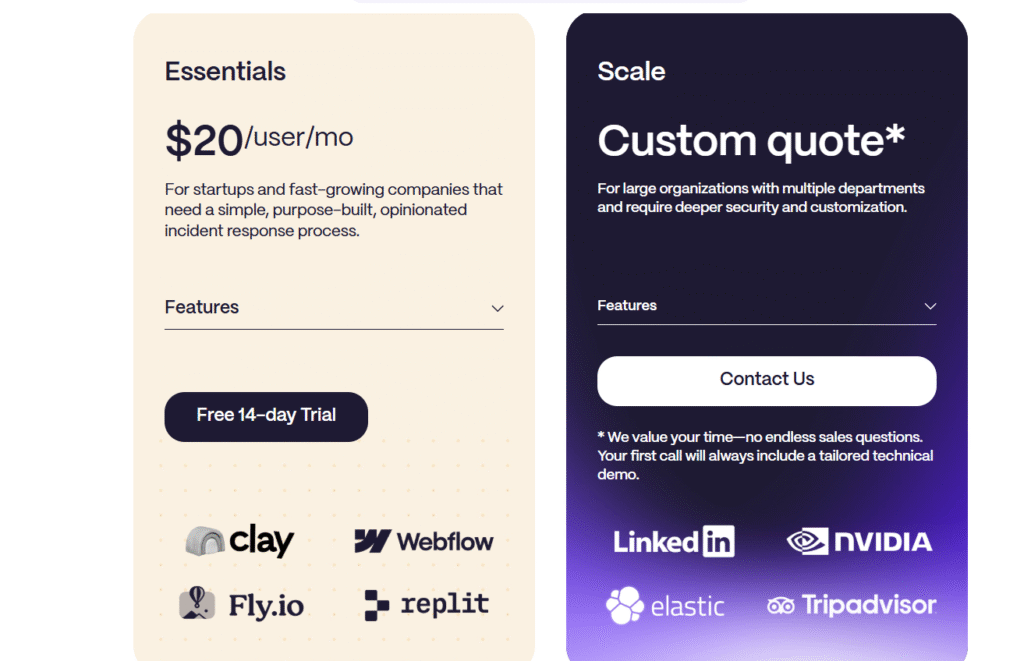This screenshot has height=661, width=1024.
Task: Click the Replit logo icon
Action: click(376, 605)
